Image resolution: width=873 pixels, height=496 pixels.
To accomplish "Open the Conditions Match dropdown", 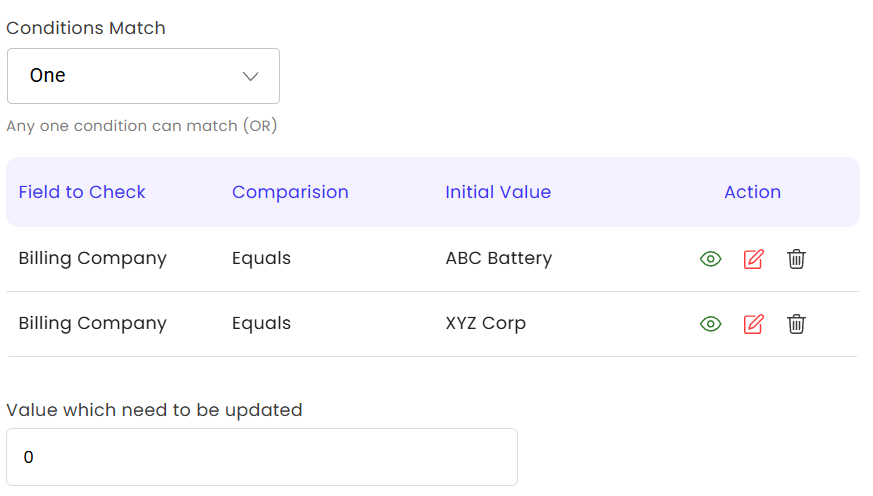I will click(143, 76).
